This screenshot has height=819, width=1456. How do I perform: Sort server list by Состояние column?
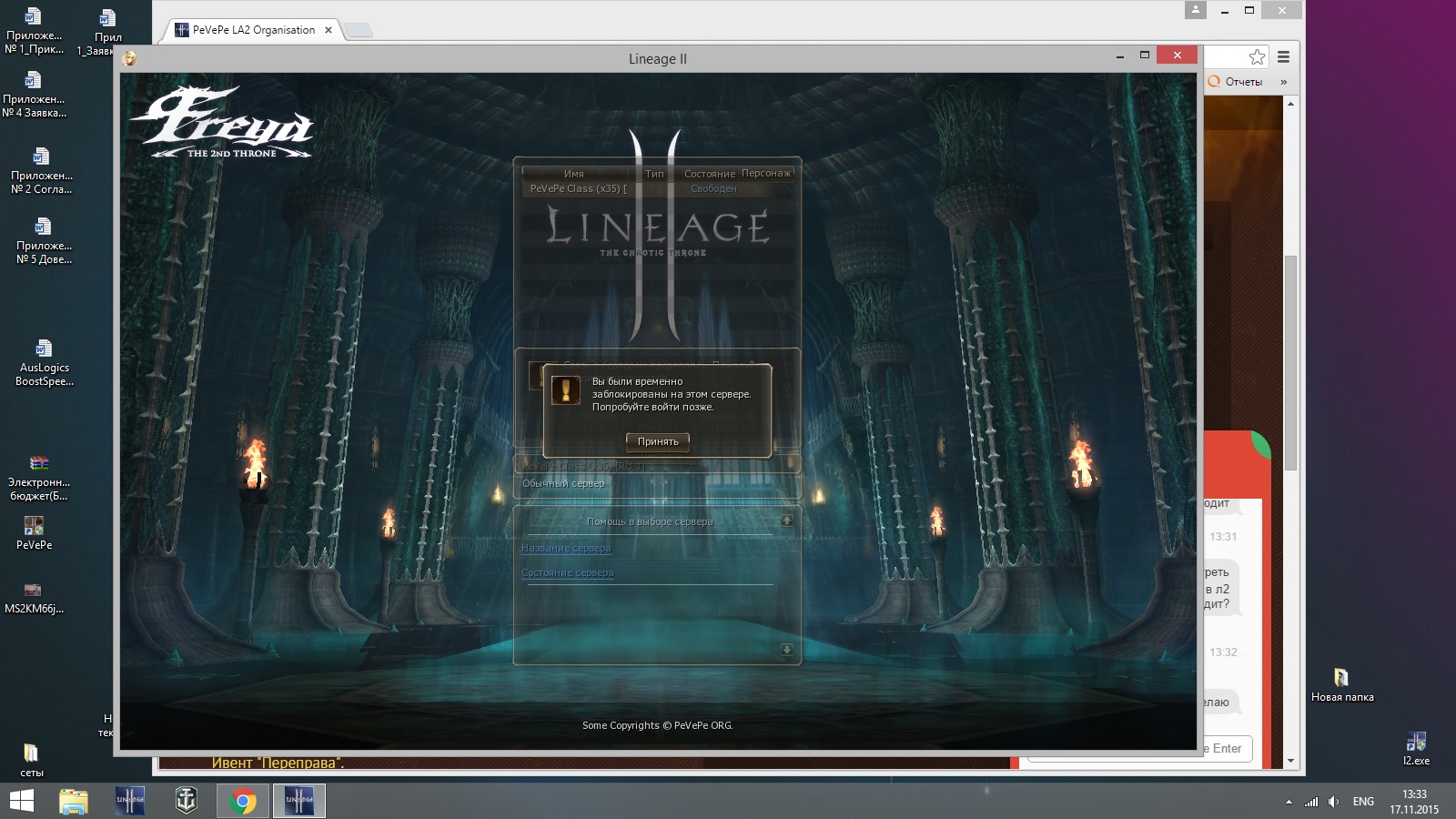point(709,173)
